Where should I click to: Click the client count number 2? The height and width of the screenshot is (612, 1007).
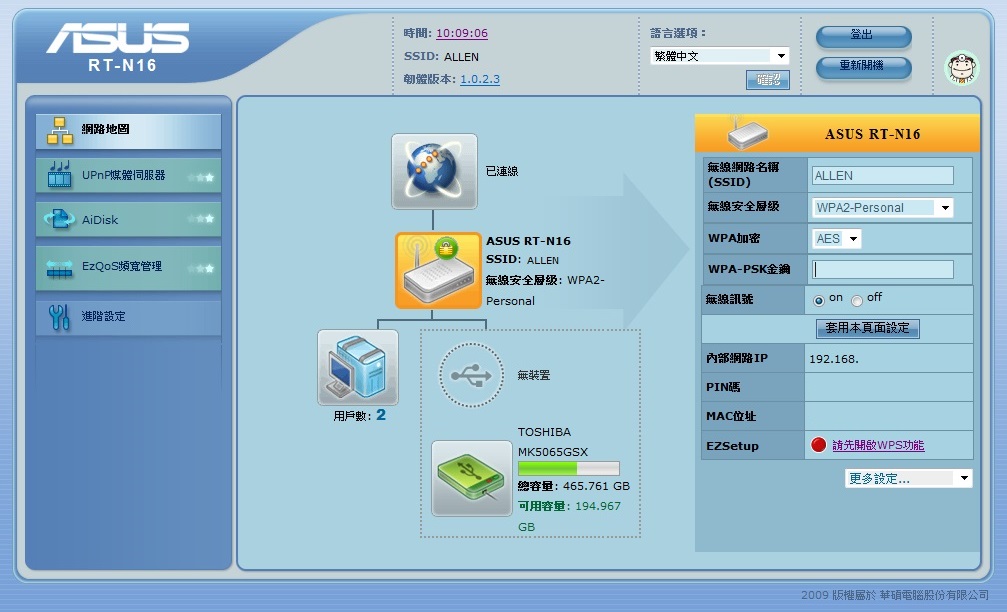[381, 415]
